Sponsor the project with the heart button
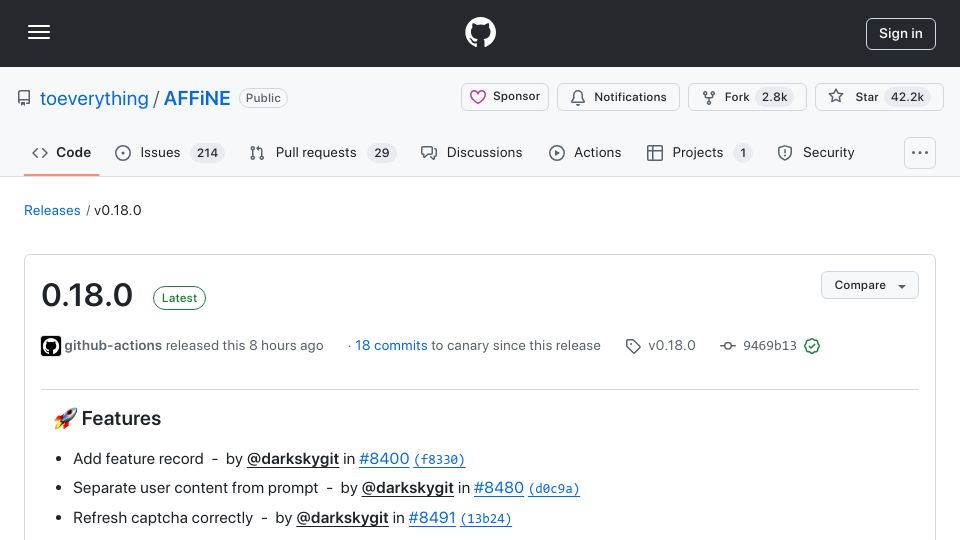The image size is (960, 540). [x=505, y=97]
